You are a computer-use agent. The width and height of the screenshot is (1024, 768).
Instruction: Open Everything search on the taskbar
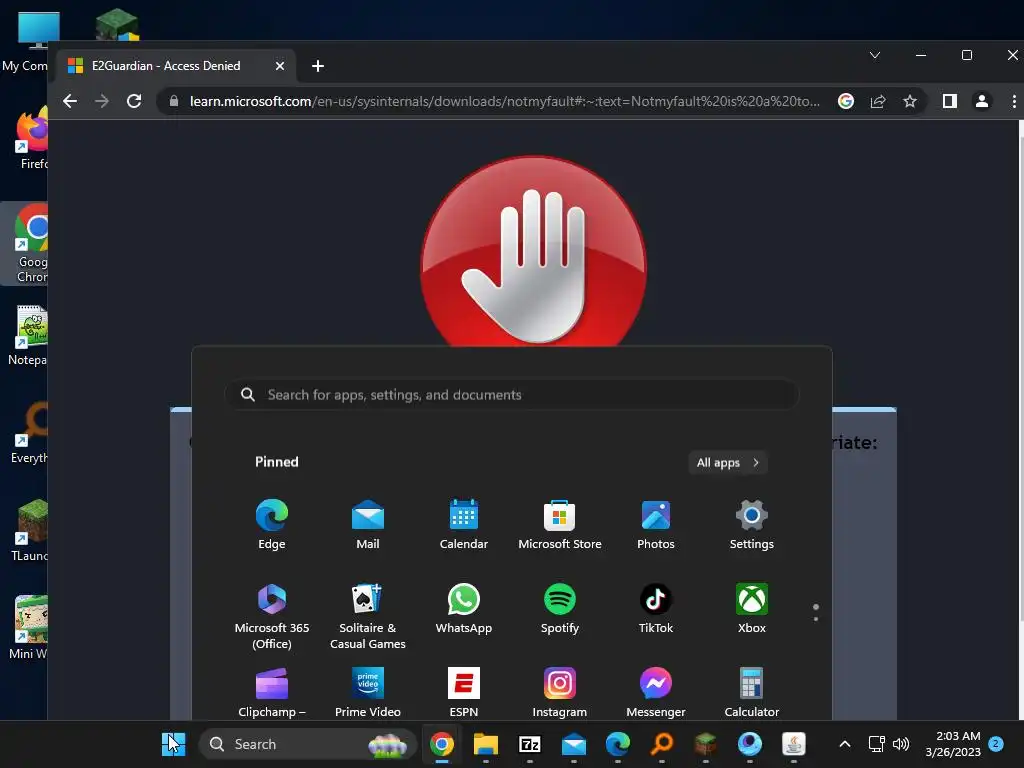pyautogui.click(x=662, y=744)
